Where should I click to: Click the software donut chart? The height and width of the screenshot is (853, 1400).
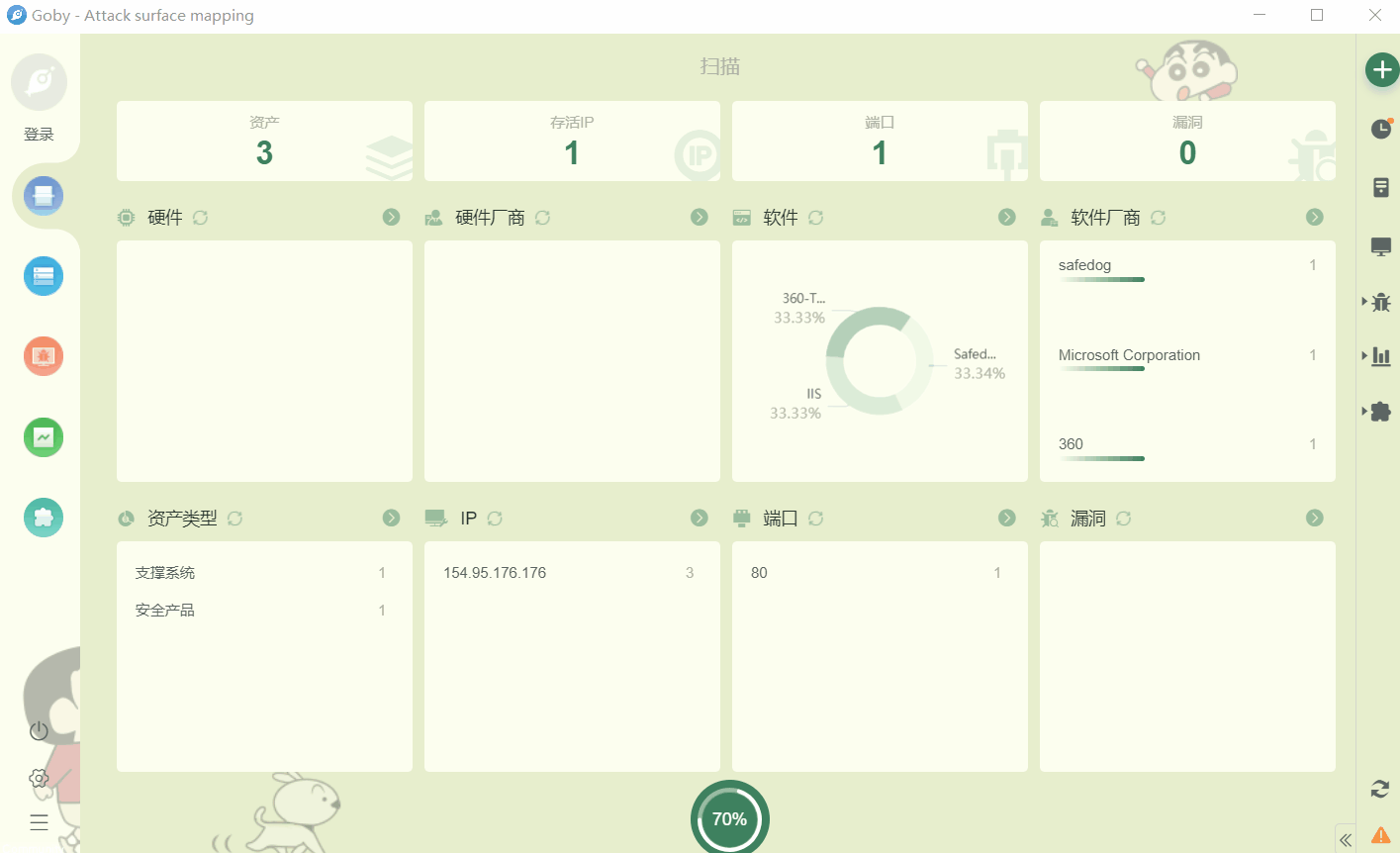point(880,360)
